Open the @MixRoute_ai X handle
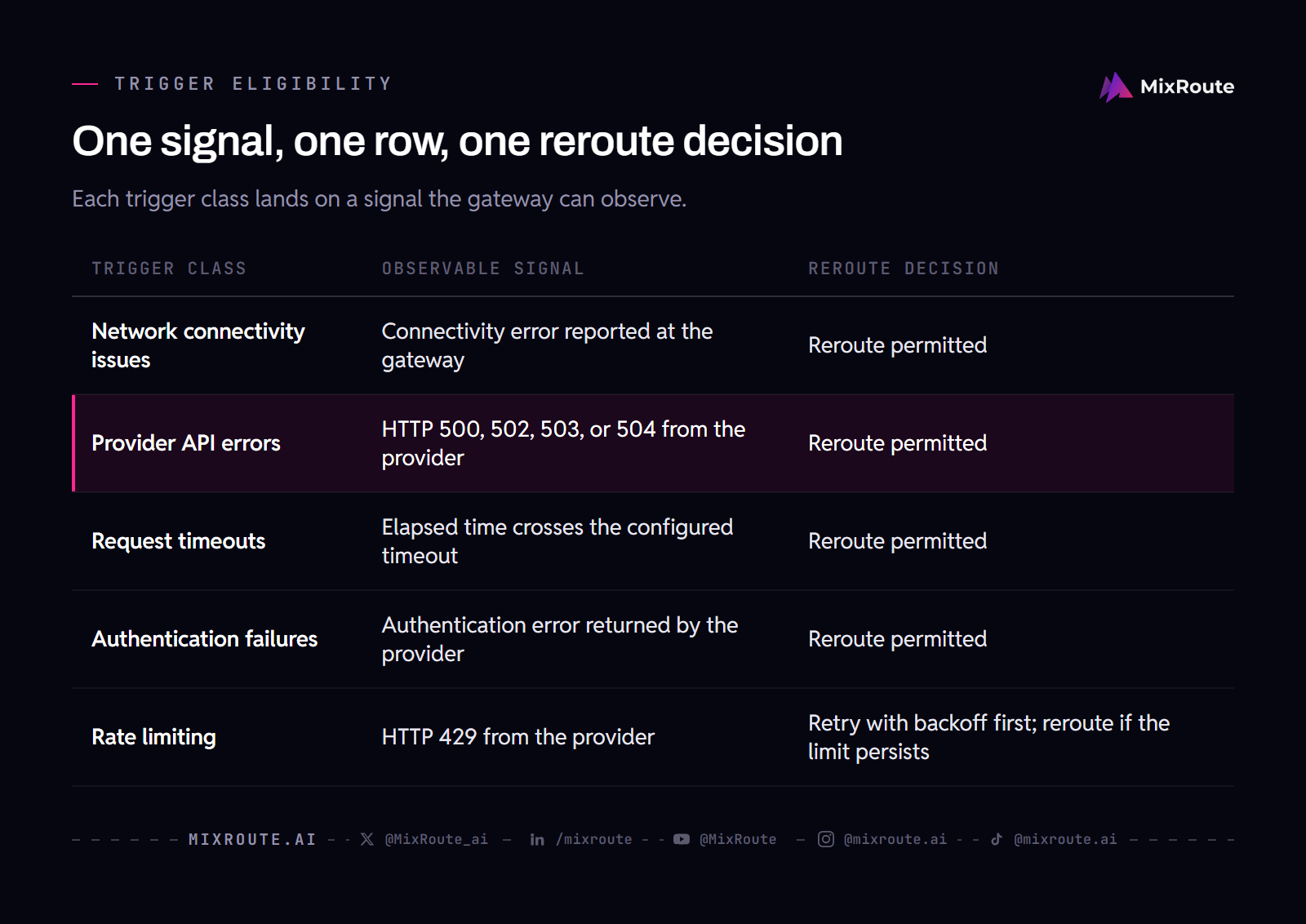 (437, 839)
